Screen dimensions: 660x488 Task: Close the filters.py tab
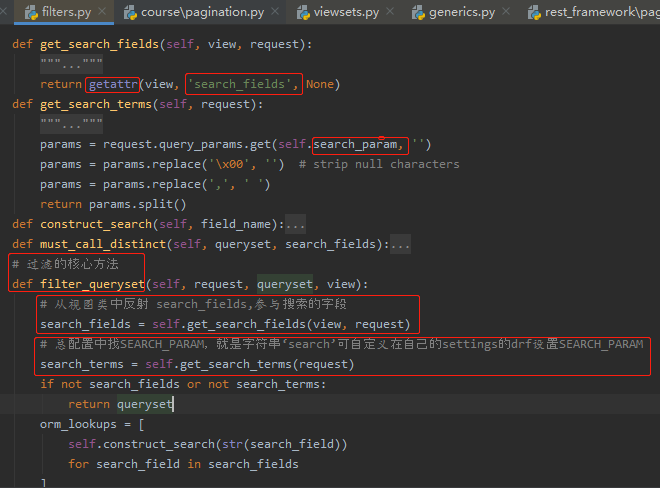(x=102, y=11)
